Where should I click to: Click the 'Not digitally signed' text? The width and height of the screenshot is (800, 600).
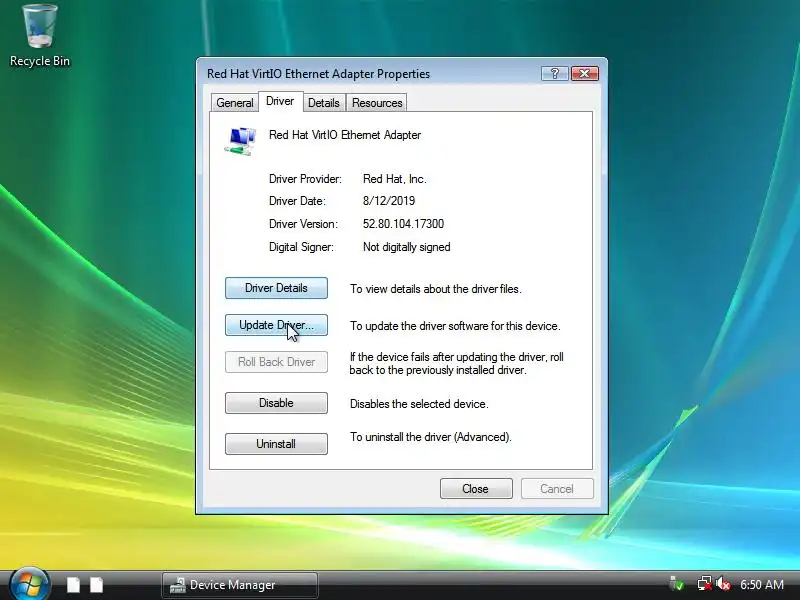click(x=407, y=247)
